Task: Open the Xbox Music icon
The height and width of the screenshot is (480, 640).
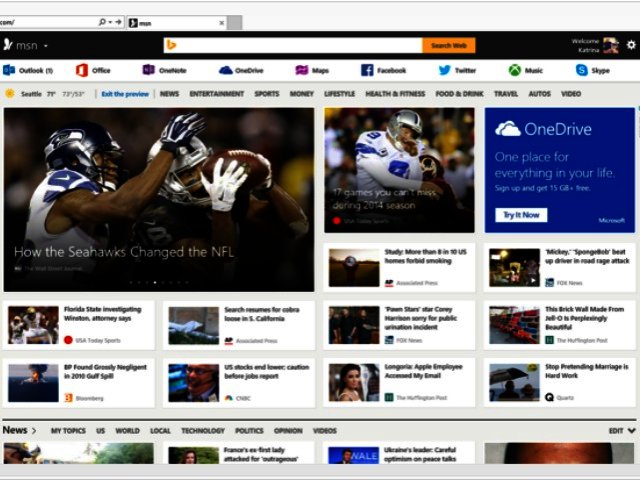Action: point(515,70)
